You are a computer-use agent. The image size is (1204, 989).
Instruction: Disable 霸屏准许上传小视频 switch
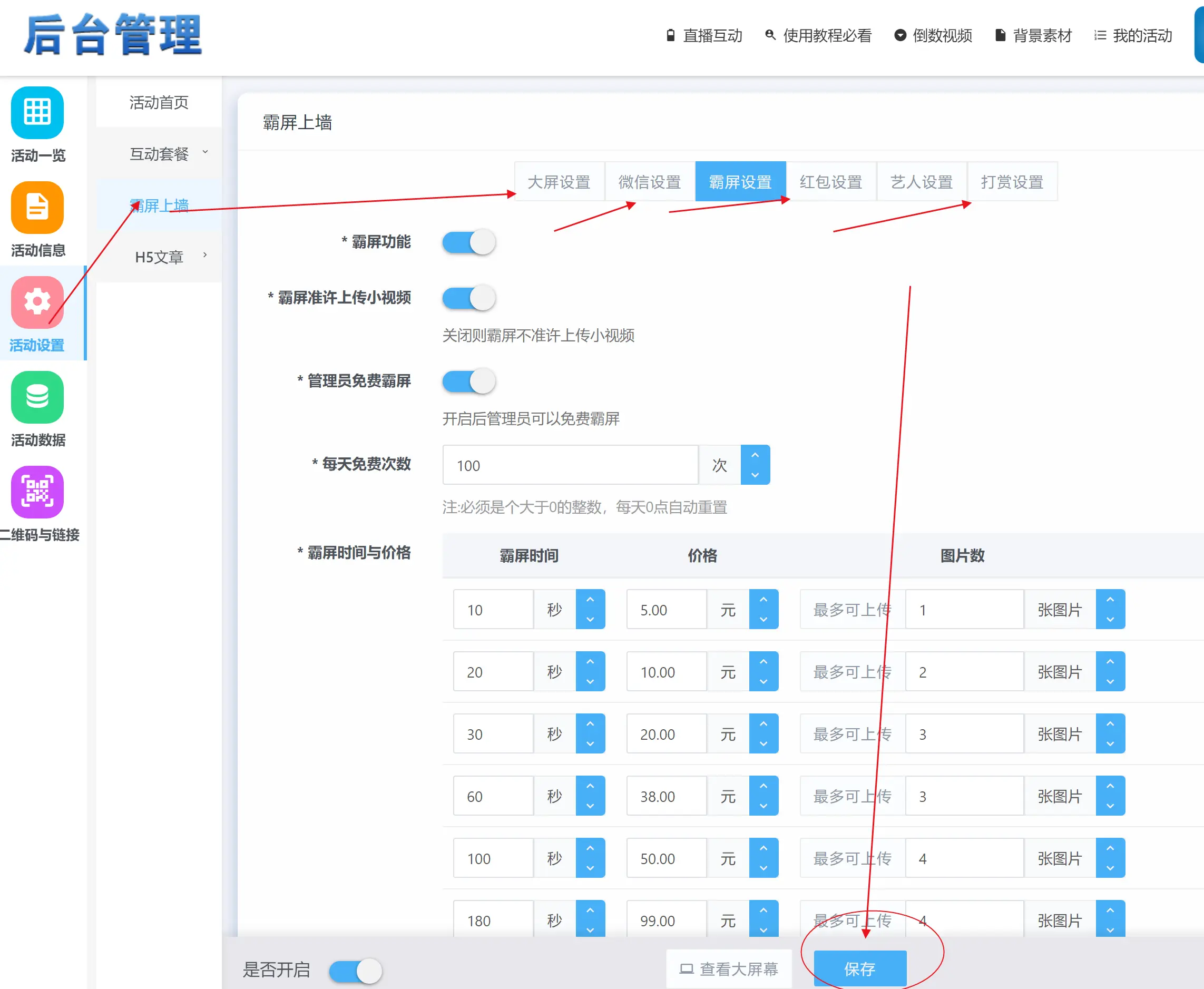(468, 298)
